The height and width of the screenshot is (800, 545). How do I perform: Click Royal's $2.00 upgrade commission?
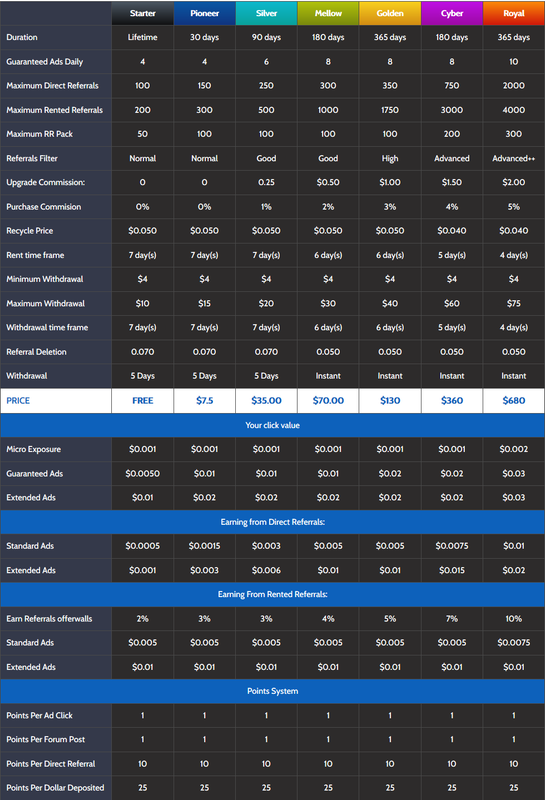click(514, 182)
